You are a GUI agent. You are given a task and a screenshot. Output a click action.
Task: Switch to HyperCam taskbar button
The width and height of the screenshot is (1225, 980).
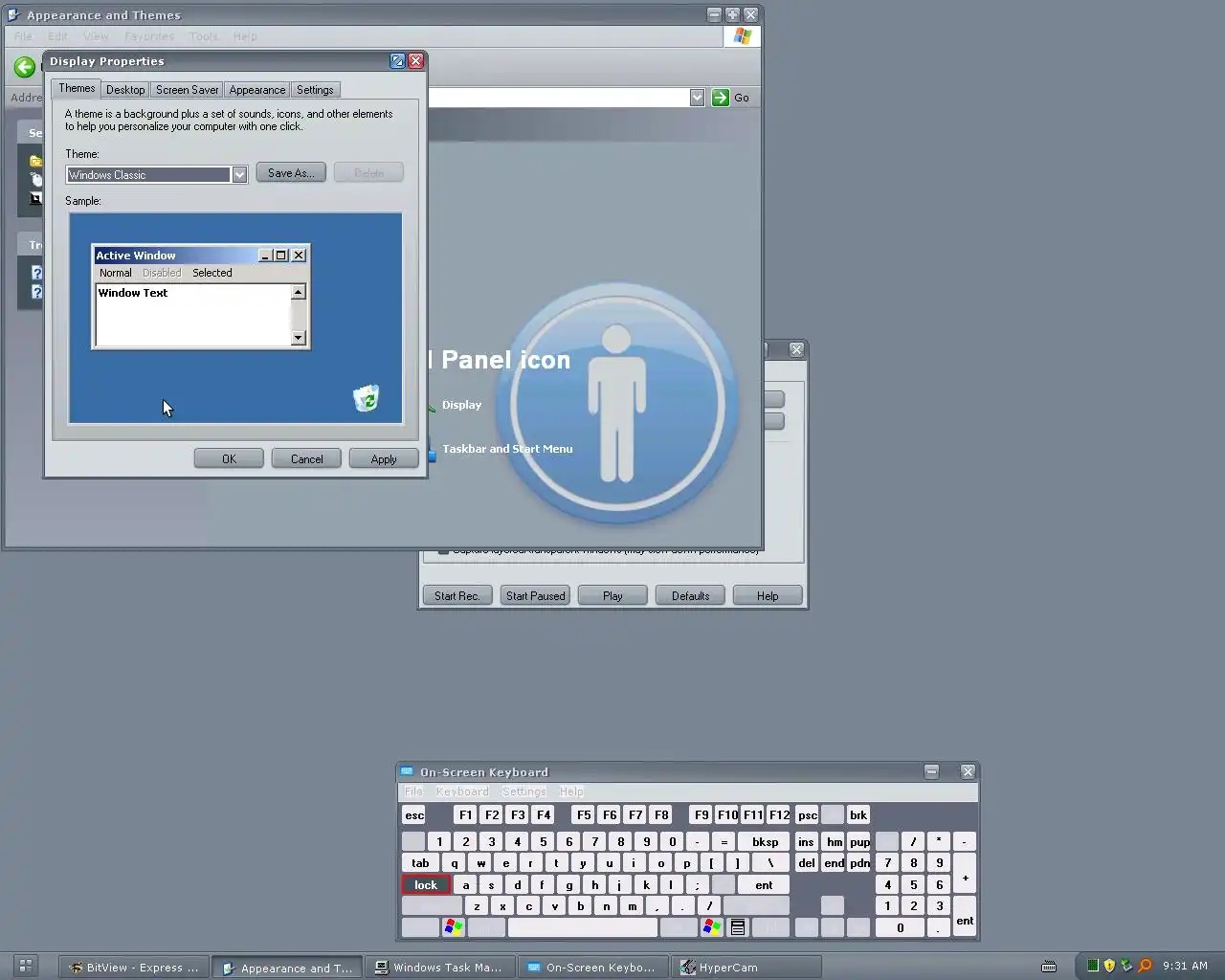pos(746,968)
